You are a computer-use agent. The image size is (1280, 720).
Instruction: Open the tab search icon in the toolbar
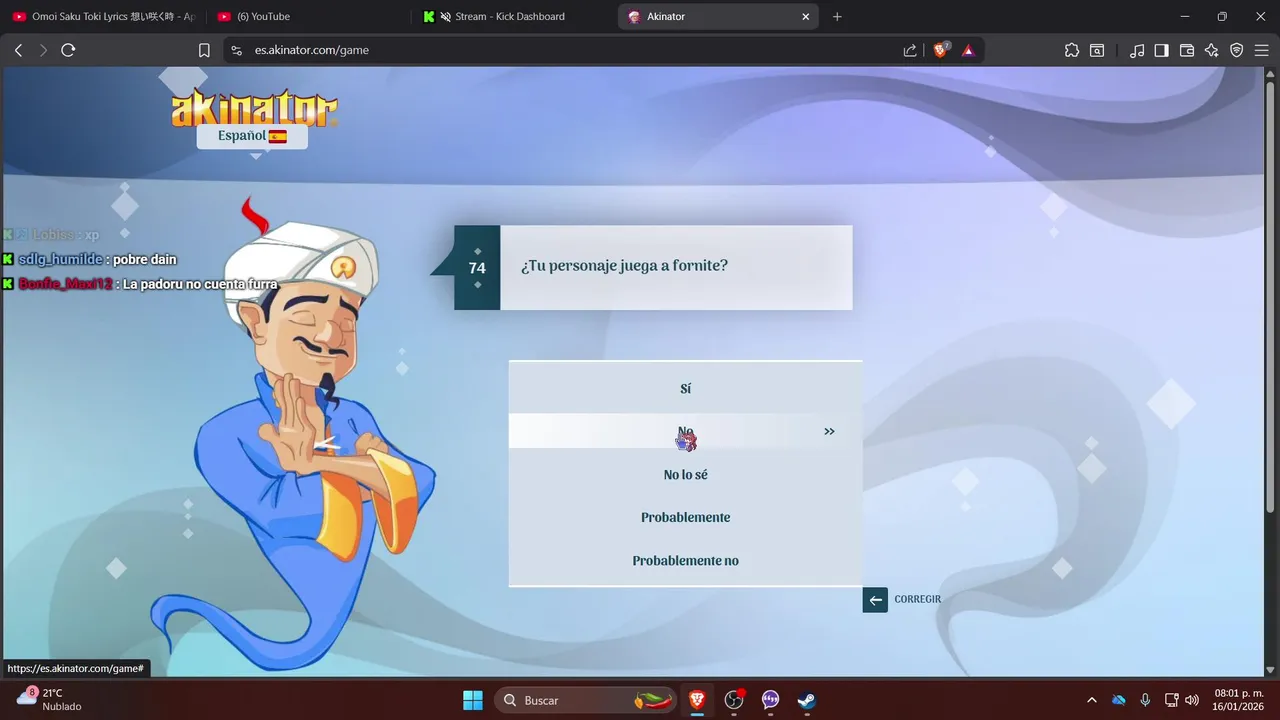pos(1097,50)
